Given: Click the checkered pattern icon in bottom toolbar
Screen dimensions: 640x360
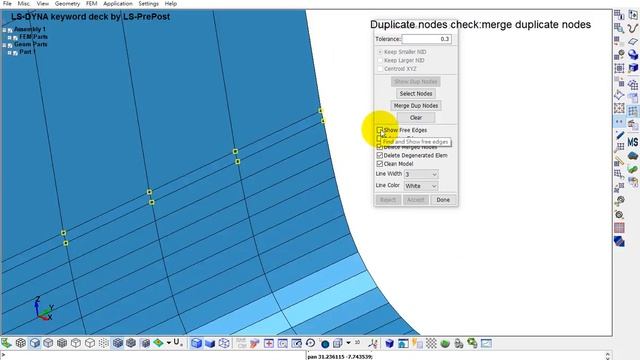Looking at the screenshot, I should [431, 343].
